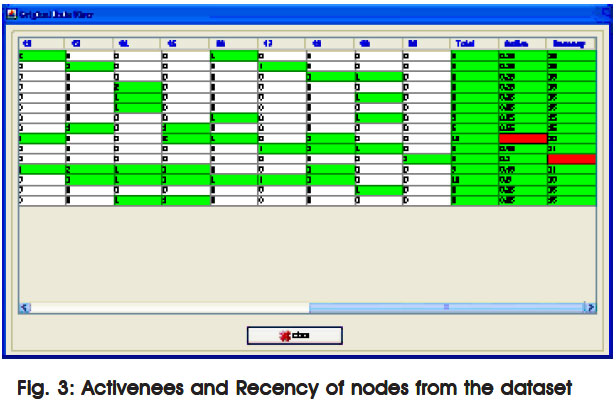Screen dimensions: 616x401
Task: Click the blue horizontal scrollbar thumb
Action: [445, 306]
